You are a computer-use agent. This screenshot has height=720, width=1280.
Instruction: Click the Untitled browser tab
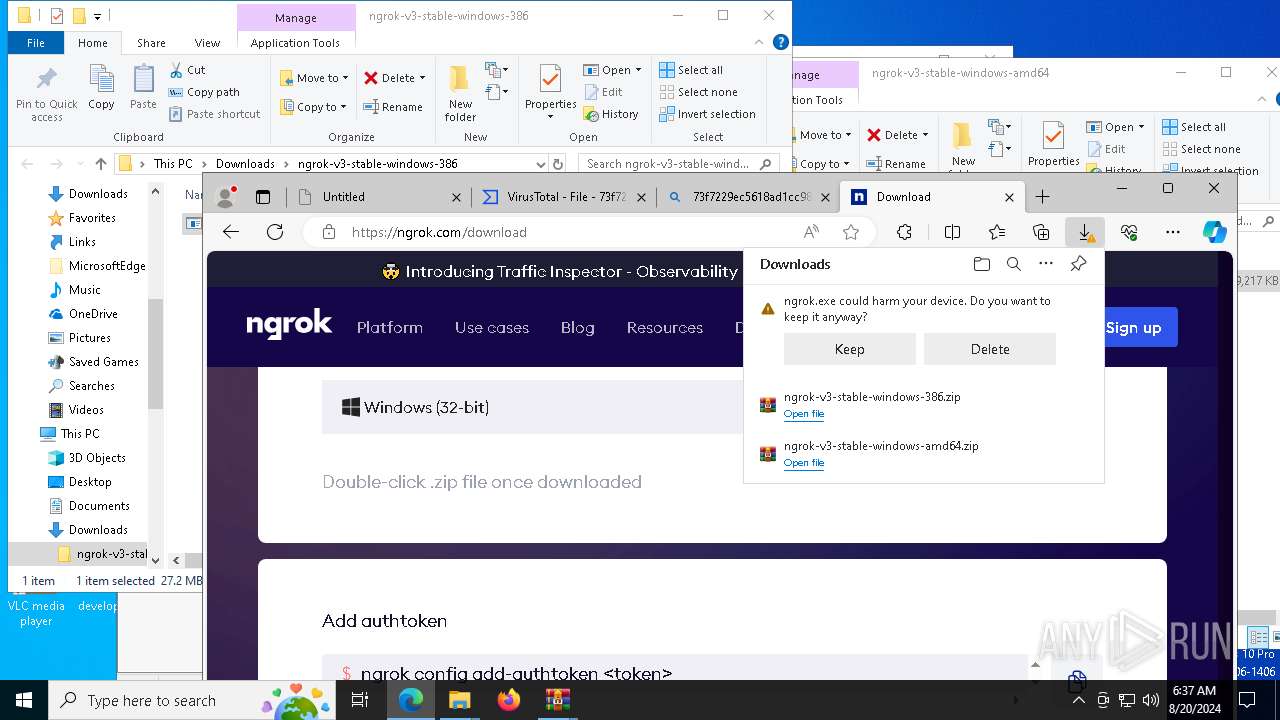click(x=379, y=197)
